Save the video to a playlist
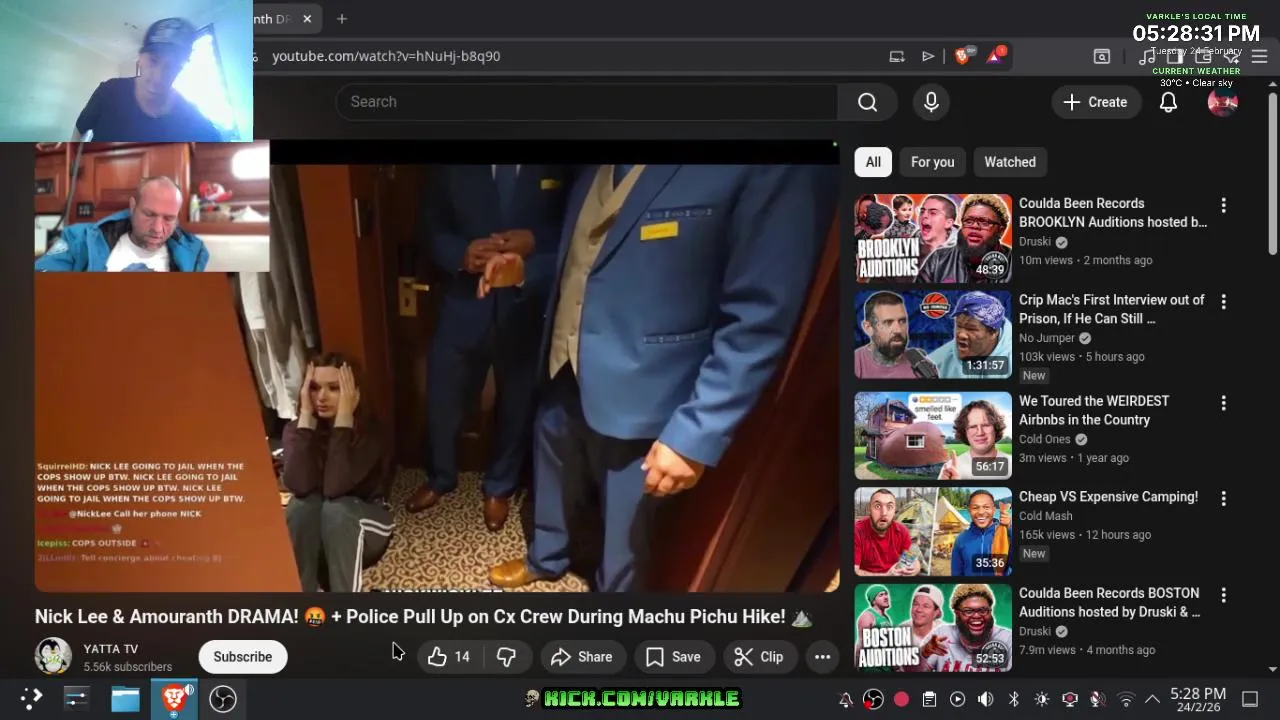 tap(673, 657)
